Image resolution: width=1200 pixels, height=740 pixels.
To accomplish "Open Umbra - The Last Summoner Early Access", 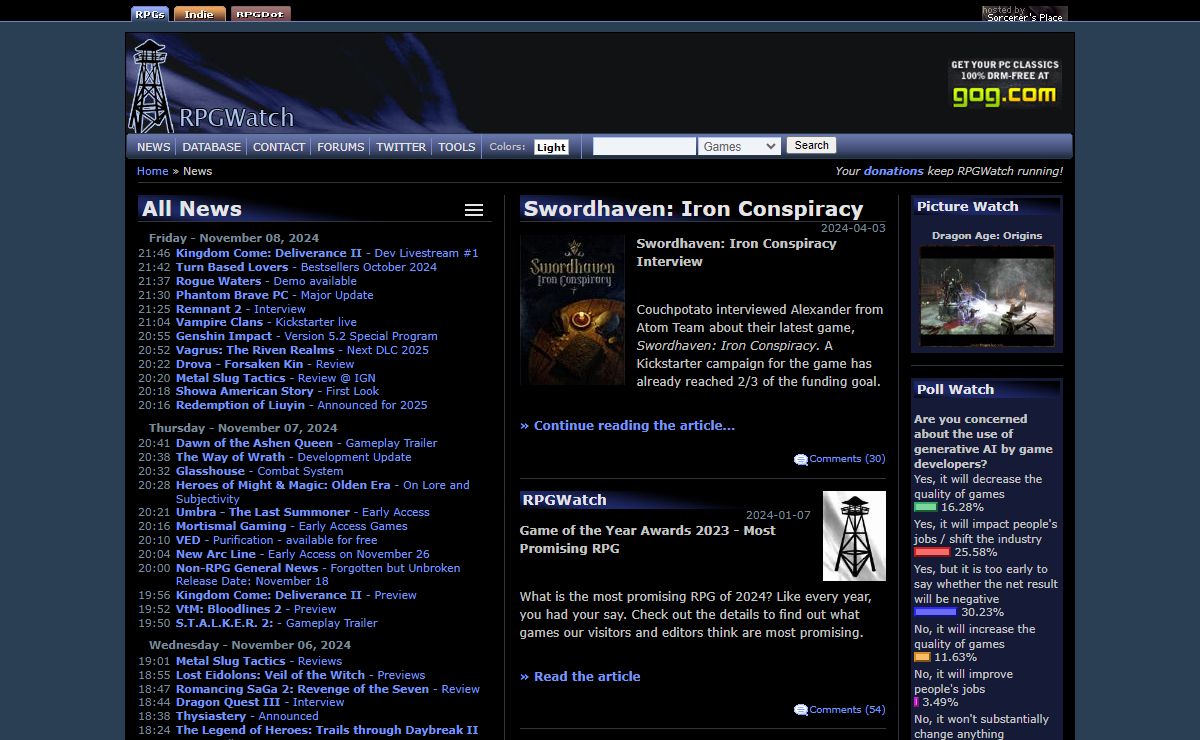I will pyautogui.click(x=303, y=512).
